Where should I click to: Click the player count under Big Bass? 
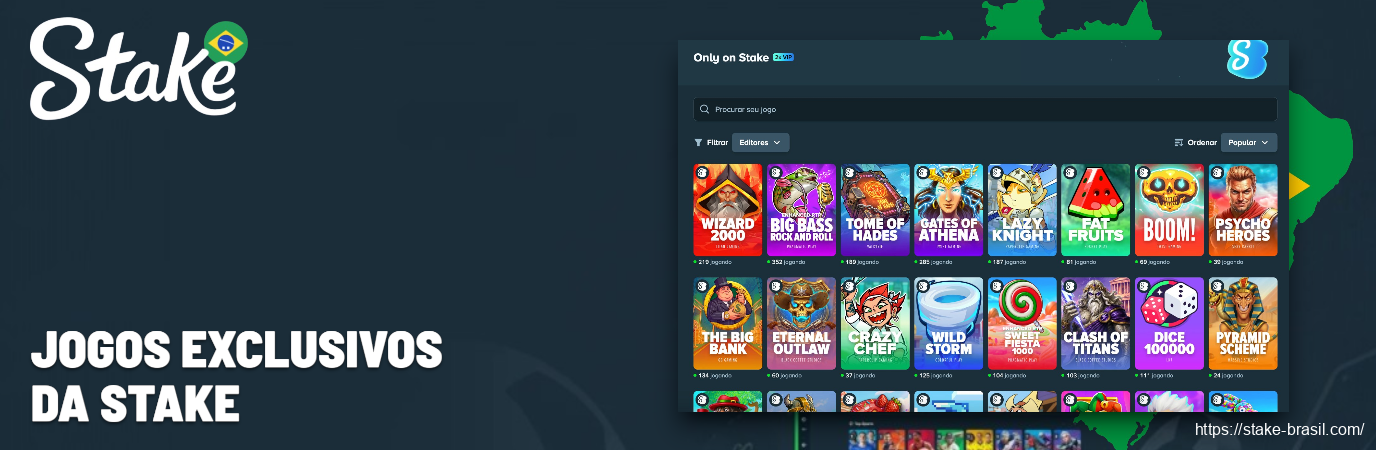(x=788, y=262)
